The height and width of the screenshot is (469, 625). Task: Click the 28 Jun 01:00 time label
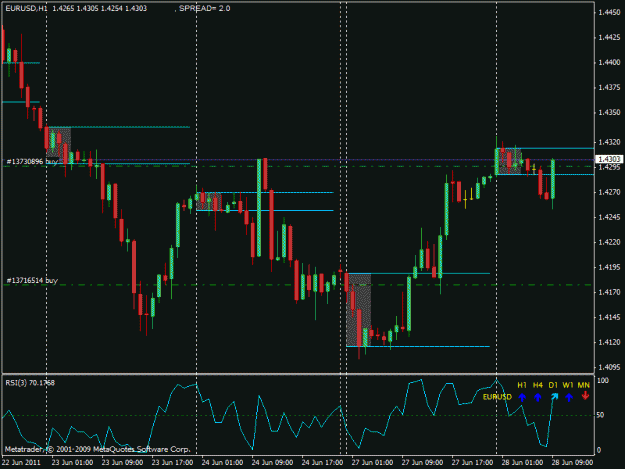(522, 463)
